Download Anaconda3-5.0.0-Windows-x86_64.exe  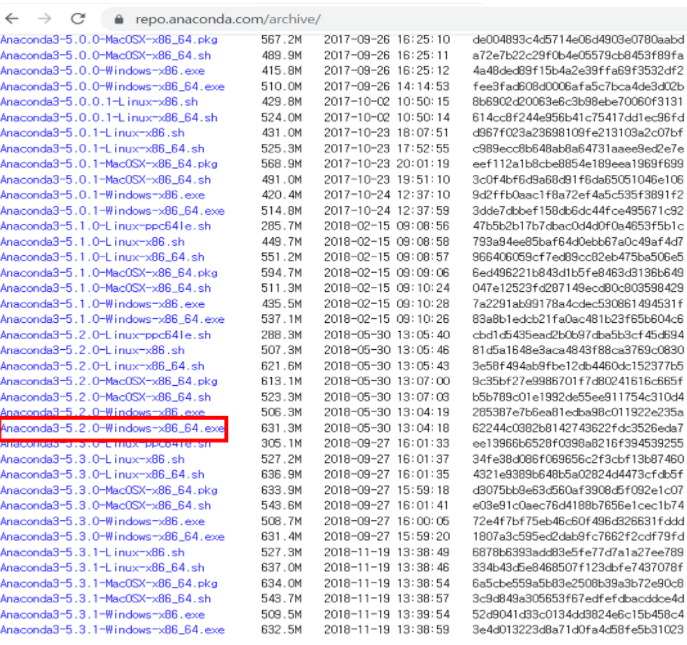click(112, 87)
